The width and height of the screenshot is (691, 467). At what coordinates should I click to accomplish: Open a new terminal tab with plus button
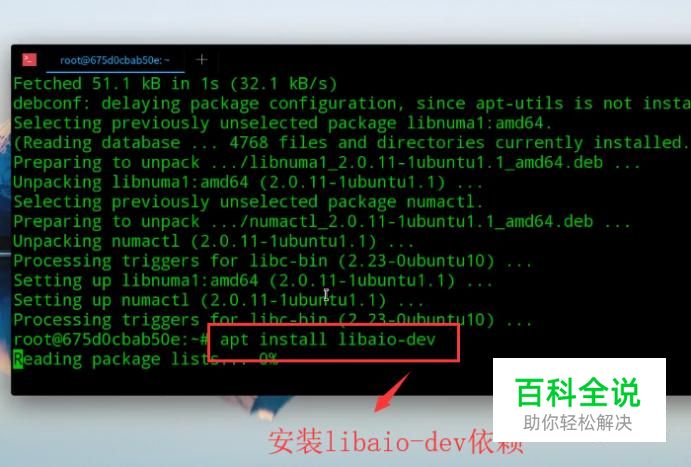tap(201, 59)
